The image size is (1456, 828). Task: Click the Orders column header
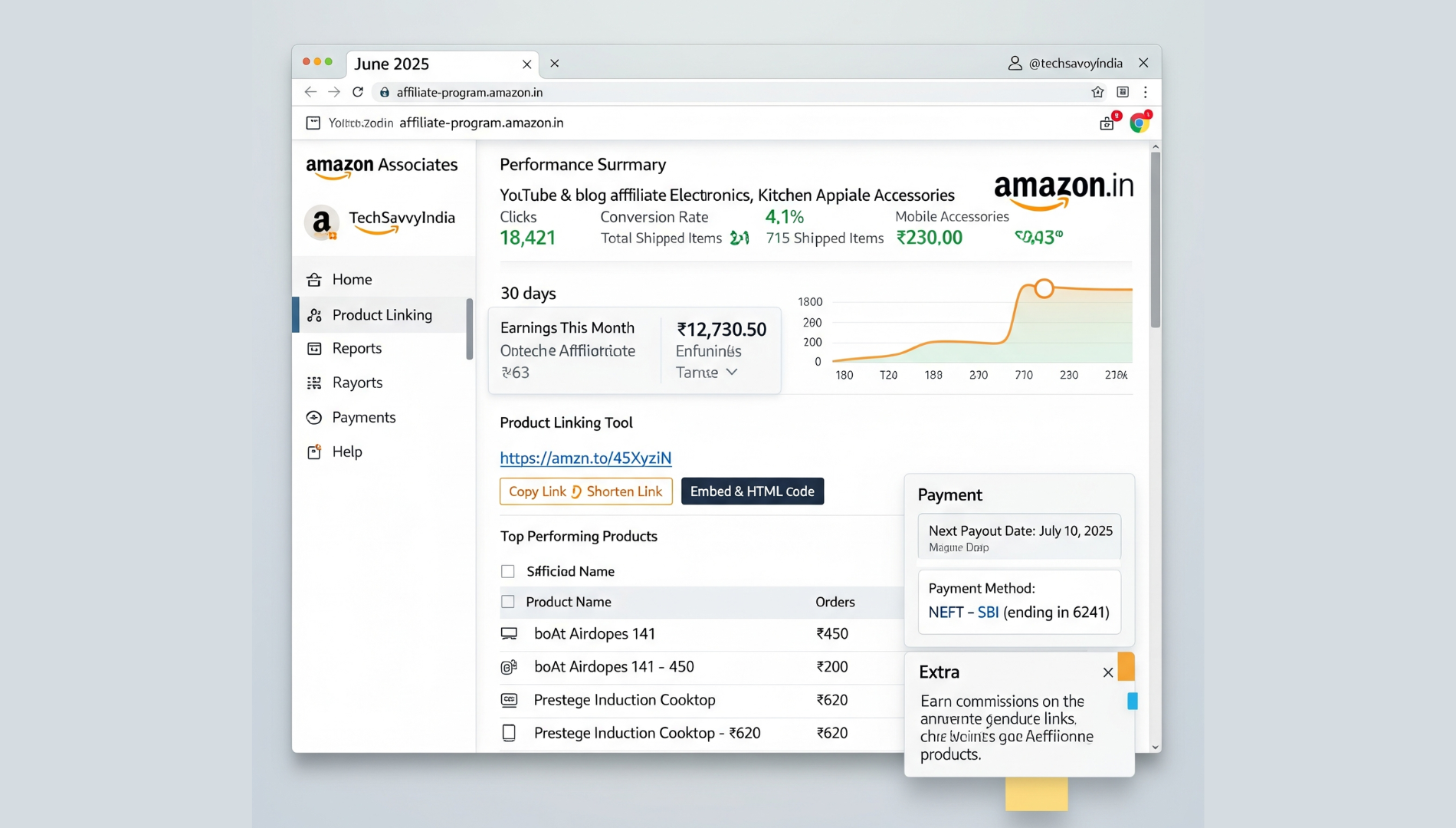click(x=835, y=602)
